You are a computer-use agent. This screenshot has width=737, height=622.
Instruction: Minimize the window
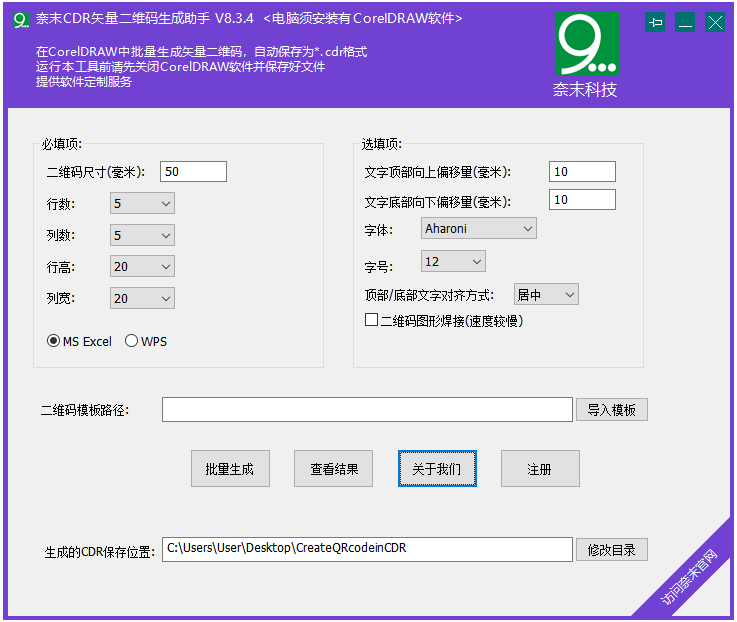(685, 22)
